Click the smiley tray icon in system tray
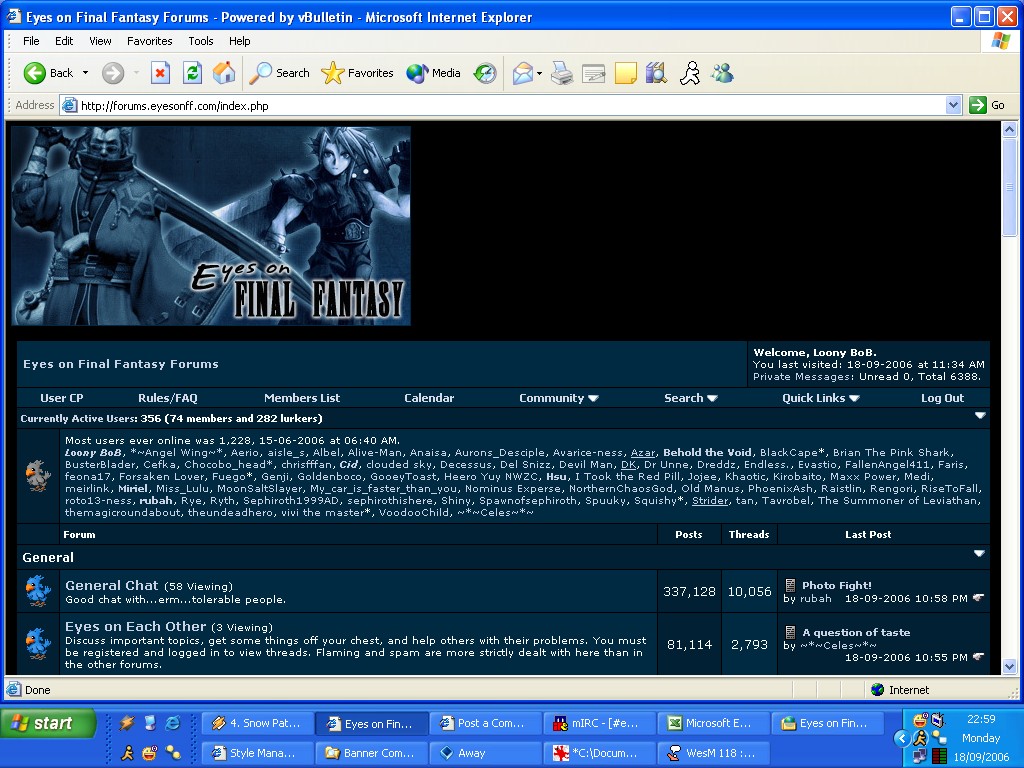This screenshot has height=768, width=1024. [x=920, y=720]
